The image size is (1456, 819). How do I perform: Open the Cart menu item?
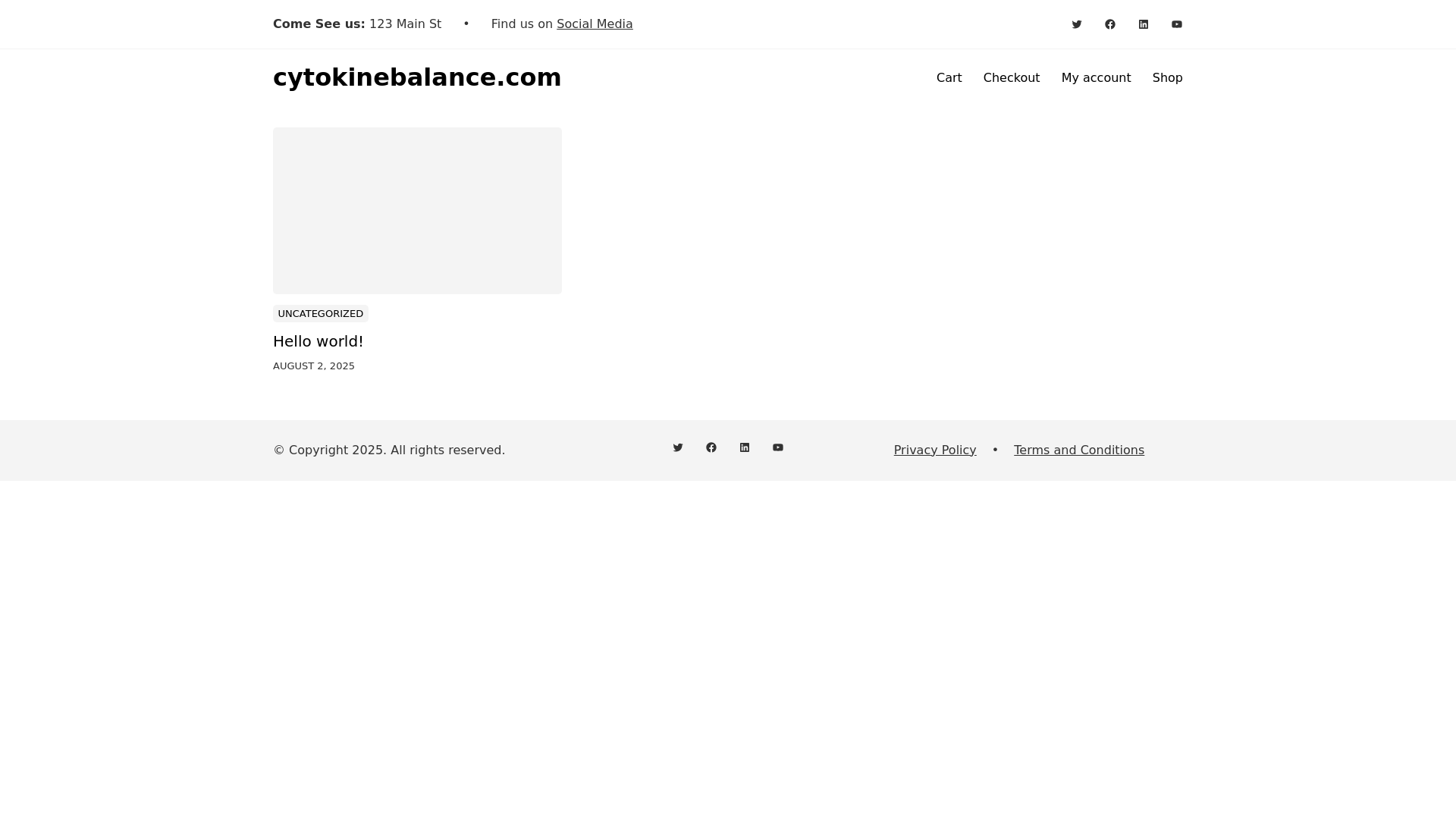(949, 78)
